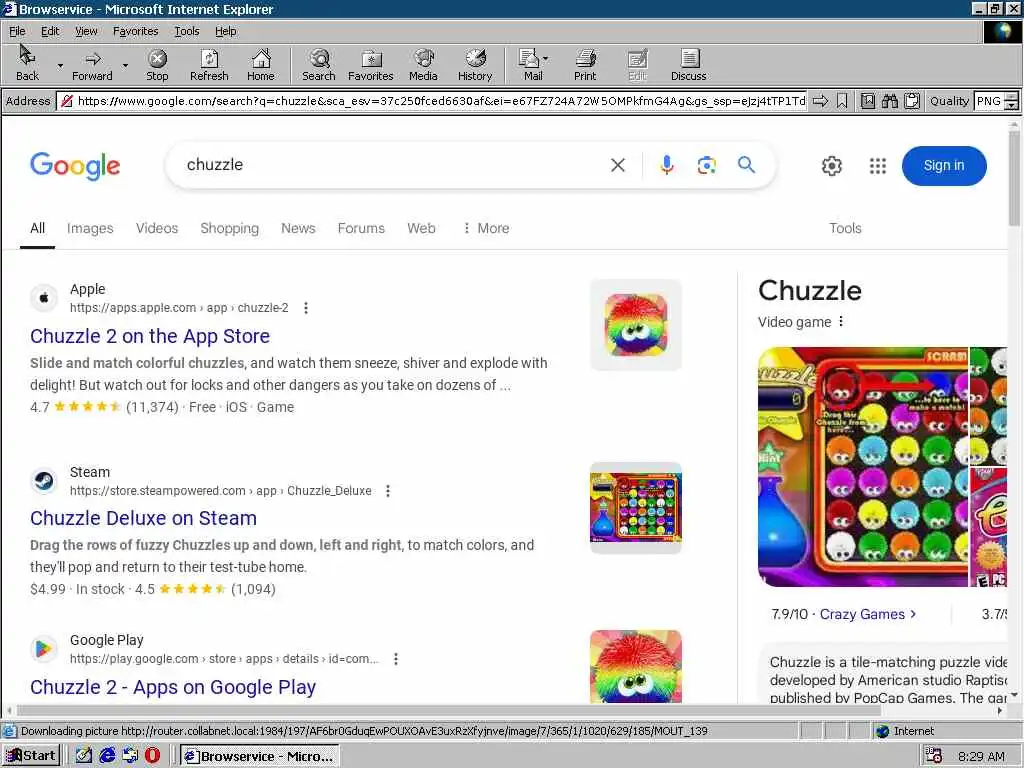The height and width of the screenshot is (768, 1024).
Task: Open the Tools menu
Action: click(x=186, y=31)
